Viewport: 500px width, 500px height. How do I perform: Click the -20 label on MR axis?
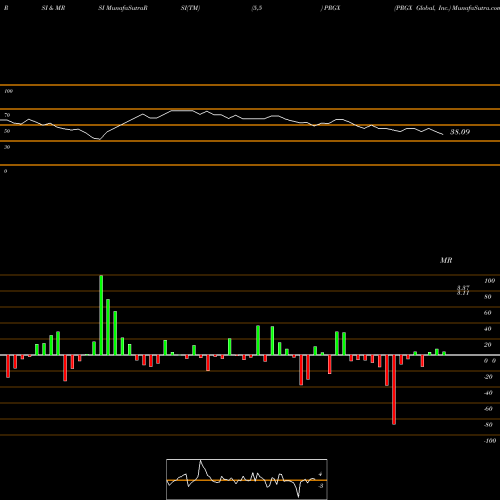click(x=488, y=377)
